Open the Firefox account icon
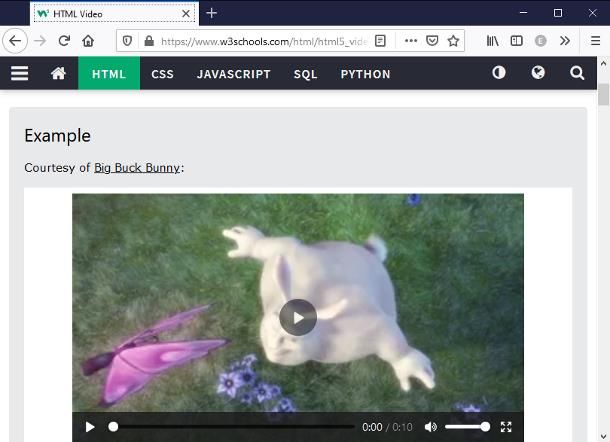610x442 pixels. coord(540,40)
